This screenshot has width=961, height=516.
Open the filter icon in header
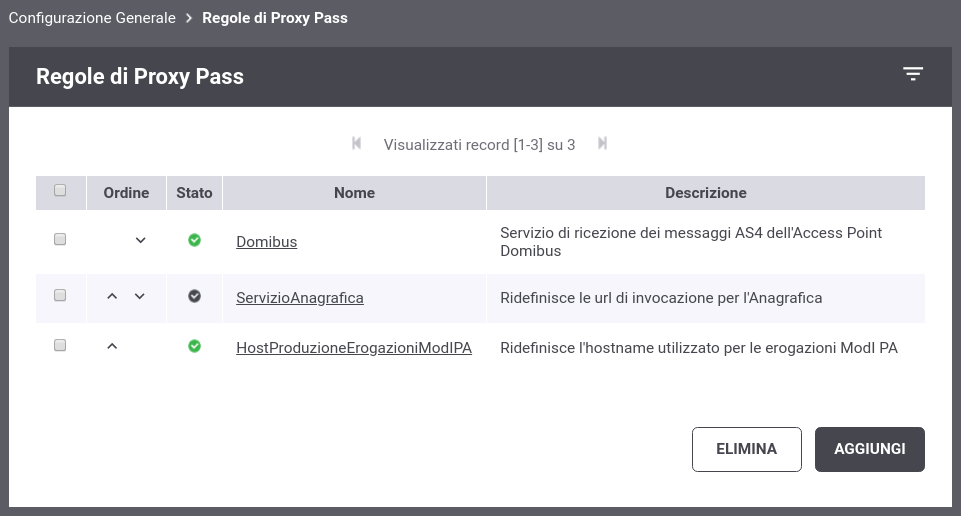coord(913,74)
